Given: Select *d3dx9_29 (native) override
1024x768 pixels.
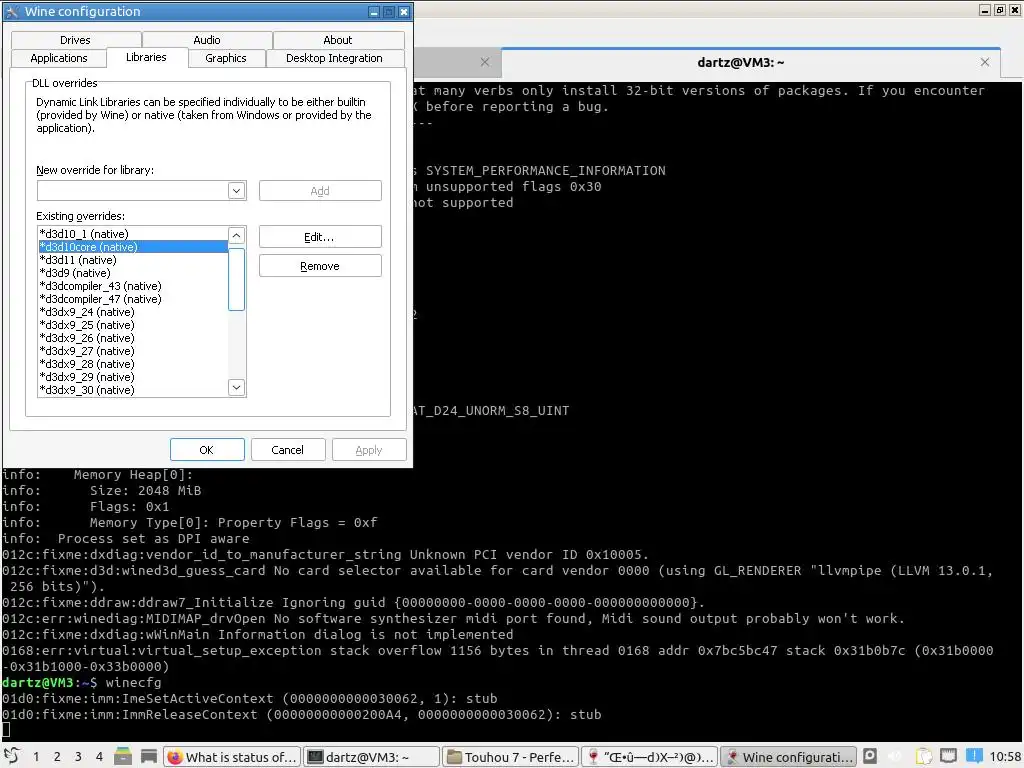Looking at the screenshot, I should 133,377.
